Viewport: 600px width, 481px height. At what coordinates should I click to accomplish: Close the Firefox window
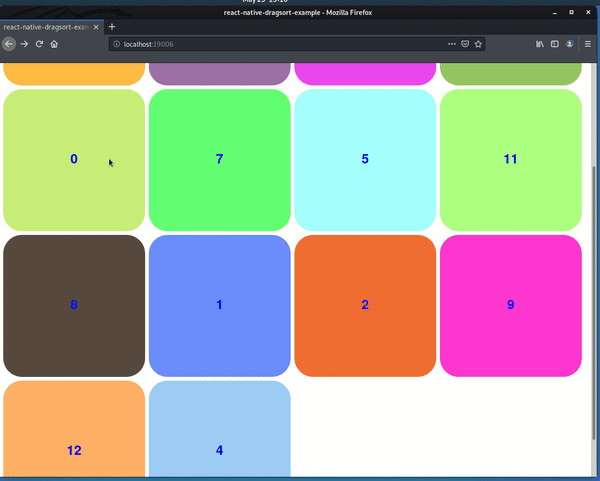pyautogui.click(x=588, y=13)
